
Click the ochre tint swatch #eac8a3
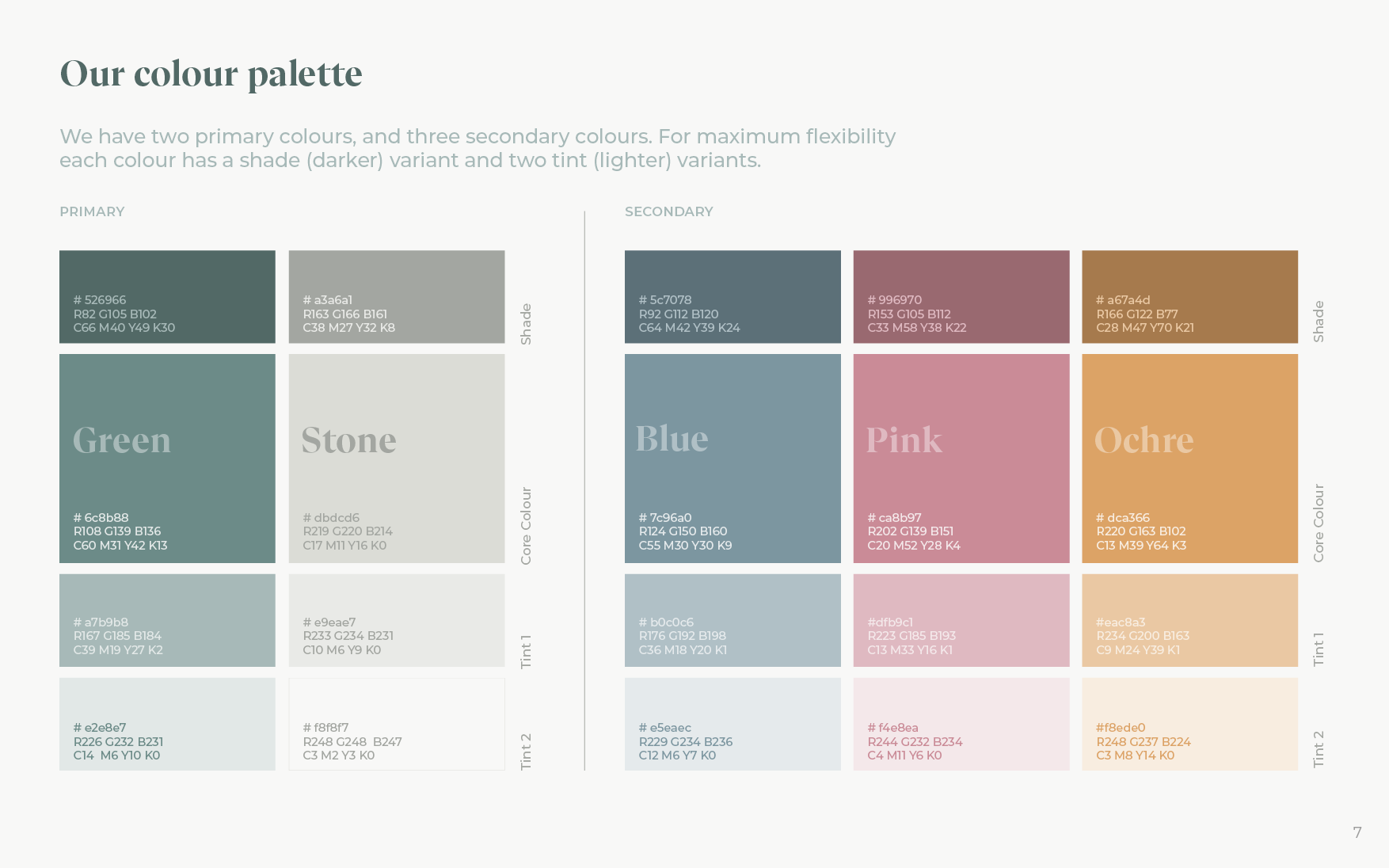click(1189, 619)
